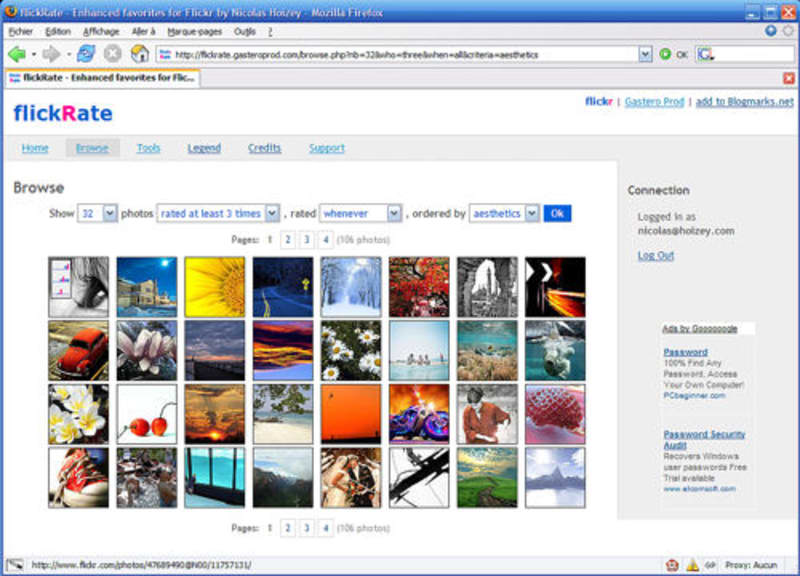This screenshot has height=576, width=800.
Task: Go to page 2 in the bottom pagination
Action: coord(288,528)
